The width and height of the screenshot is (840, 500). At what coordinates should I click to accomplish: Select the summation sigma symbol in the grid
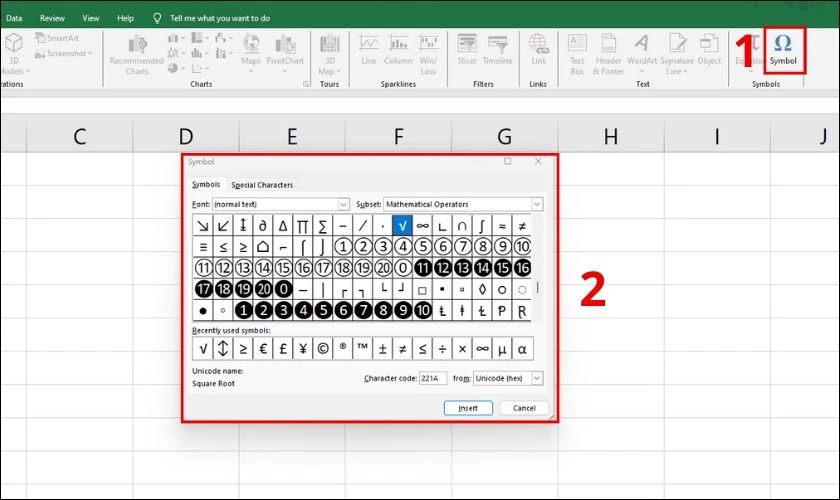[322, 226]
